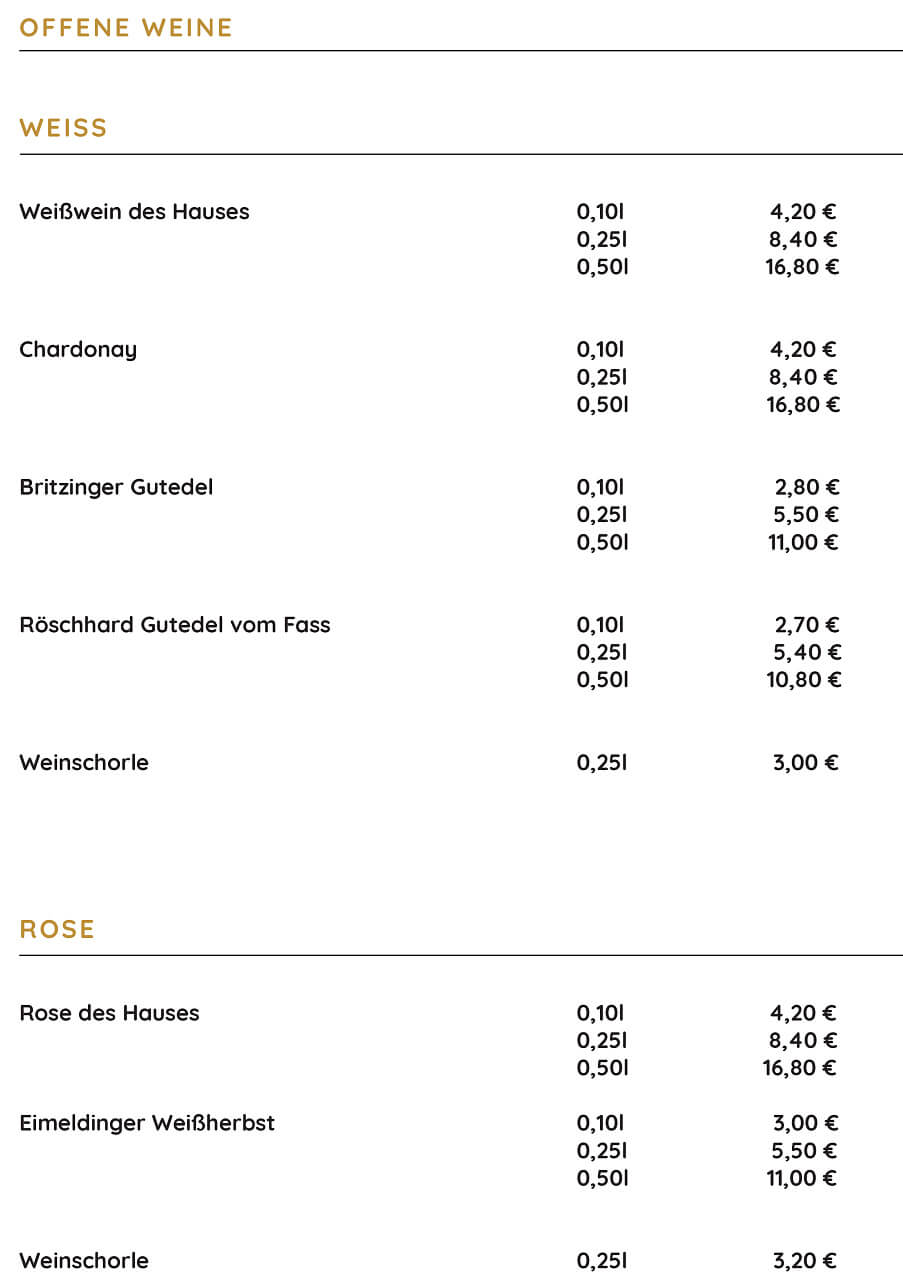The image size is (903, 1278).
Task: Click the 10,80 € price
Action: pos(804,680)
